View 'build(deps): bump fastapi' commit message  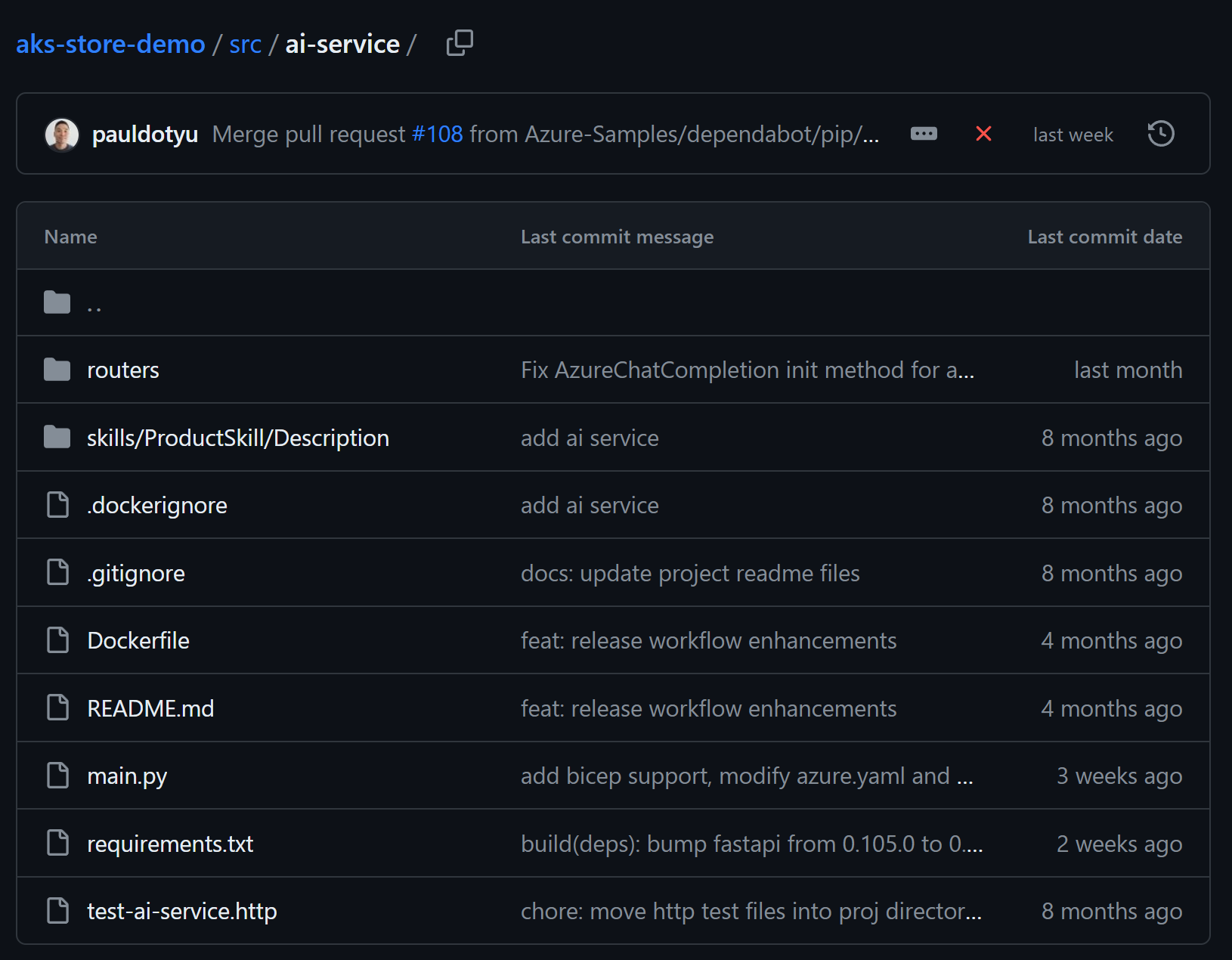coord(751,844)
